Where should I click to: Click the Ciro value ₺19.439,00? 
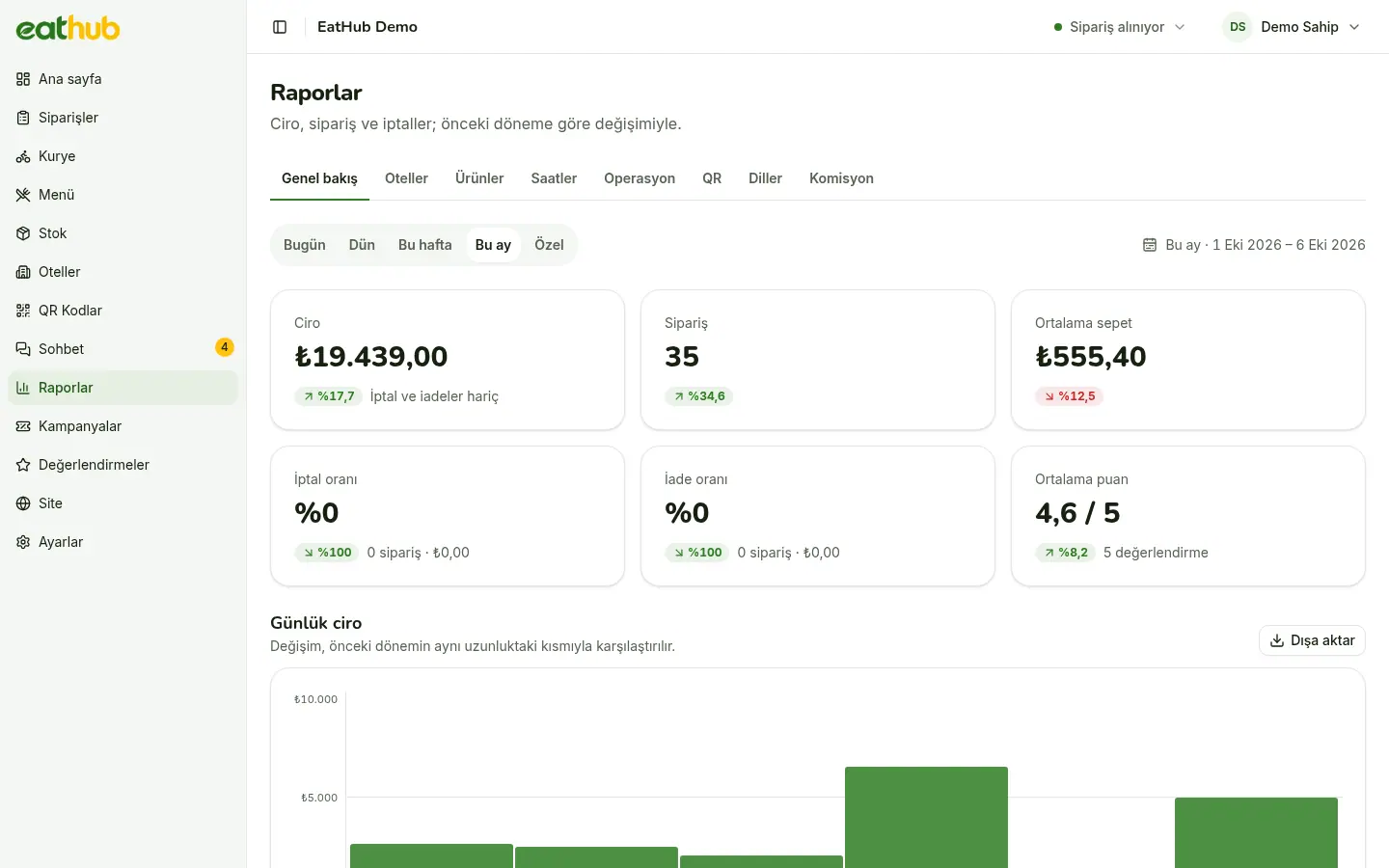[371, 357]
